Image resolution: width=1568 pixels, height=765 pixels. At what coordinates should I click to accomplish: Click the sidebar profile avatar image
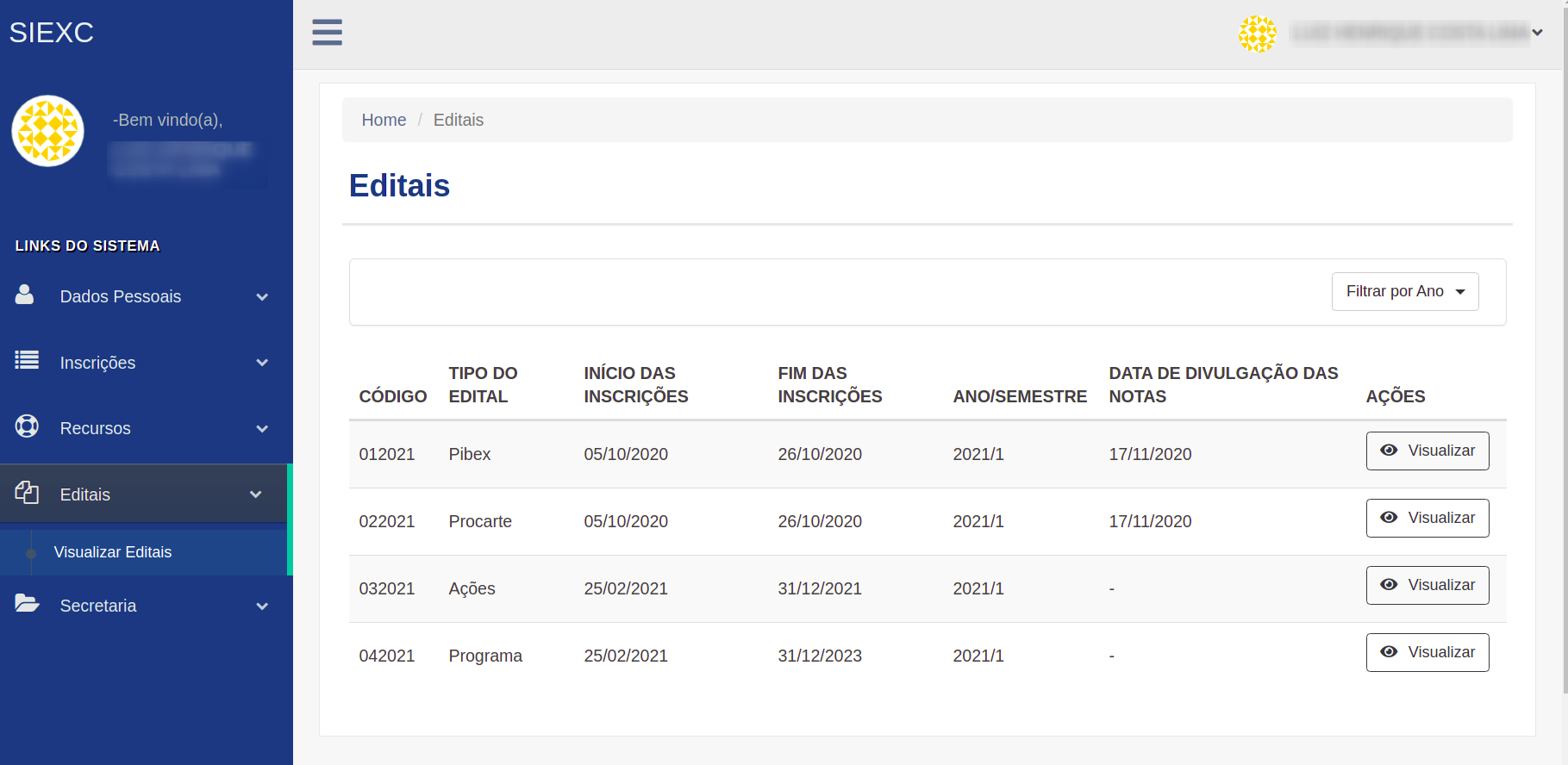48,131
